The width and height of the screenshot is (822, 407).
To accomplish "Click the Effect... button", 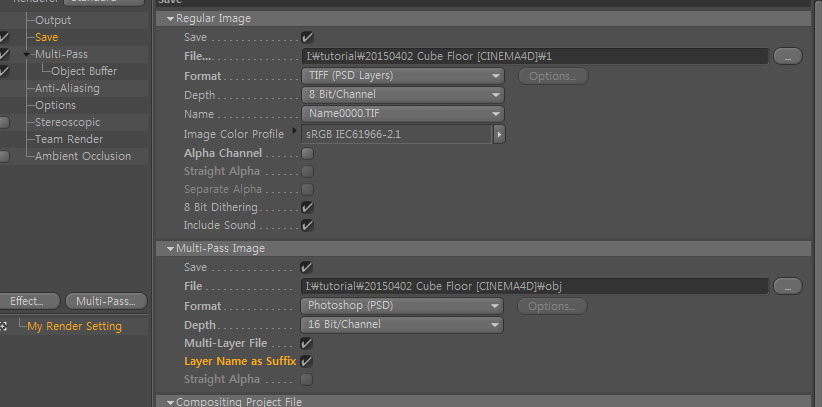I will click(x=27, y=301).
